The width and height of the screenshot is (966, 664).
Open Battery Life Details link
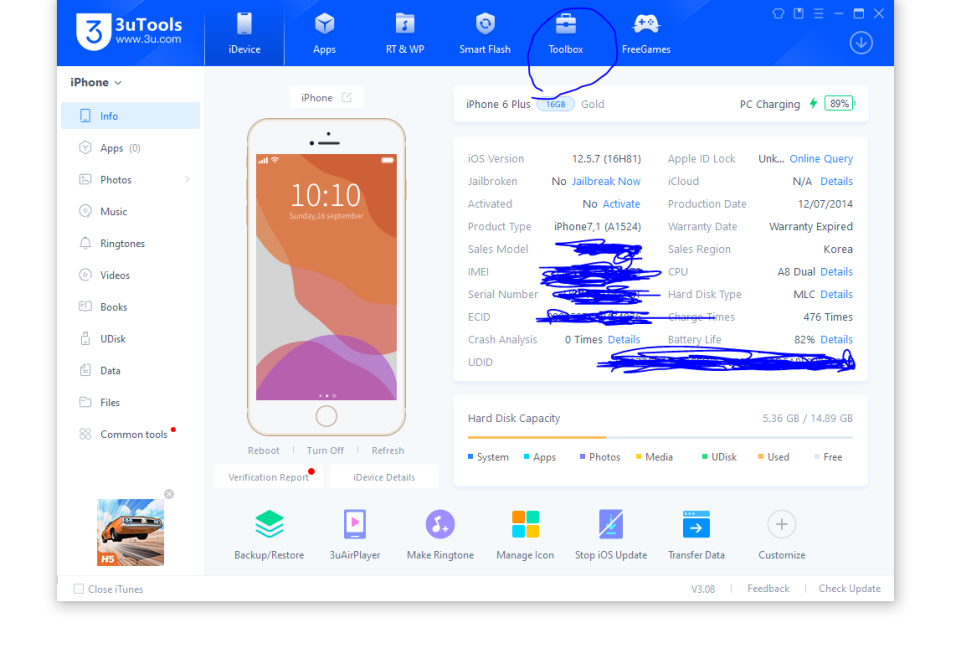[x=837, y=340]
